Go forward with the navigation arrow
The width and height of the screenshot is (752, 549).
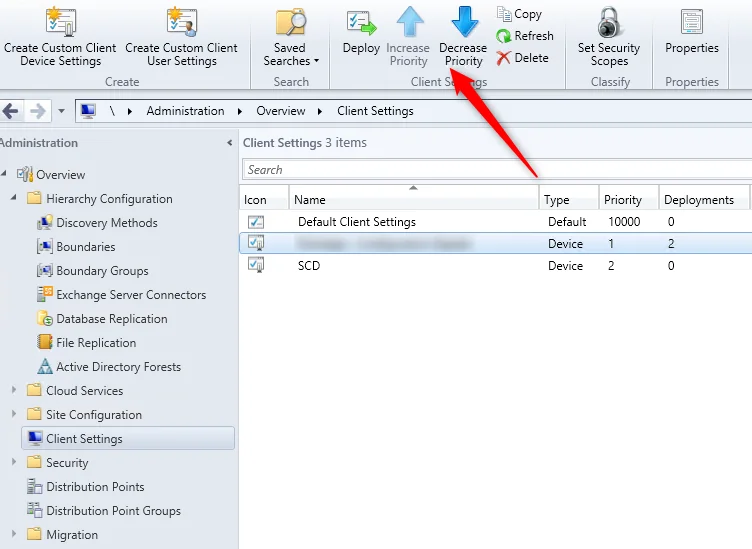click(37, 111)
